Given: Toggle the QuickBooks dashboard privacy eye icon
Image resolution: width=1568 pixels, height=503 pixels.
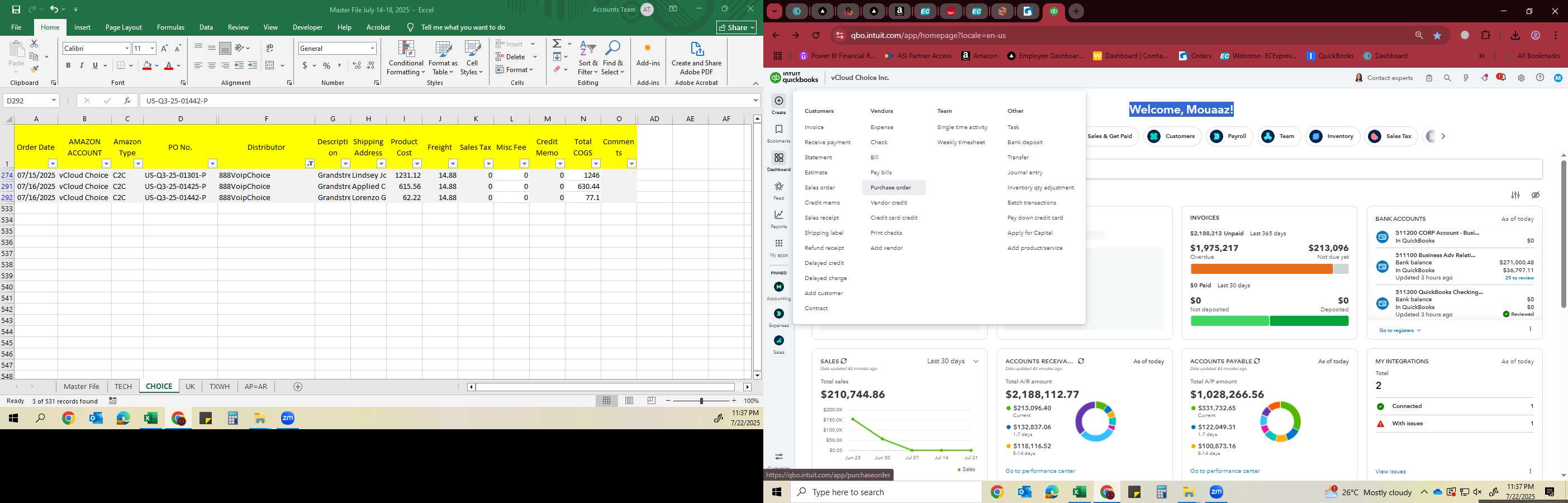Looking at the screenshot, I should pyautogui.click(x=1536, y=196).
